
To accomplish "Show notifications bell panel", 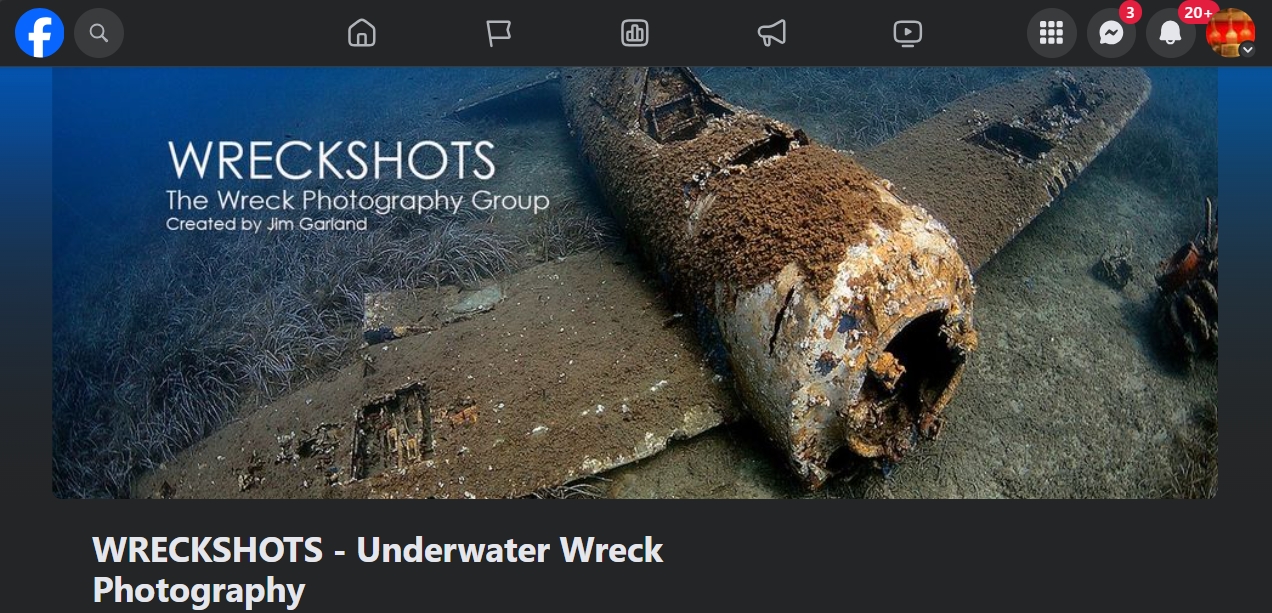I will [x=1170, y=33].
